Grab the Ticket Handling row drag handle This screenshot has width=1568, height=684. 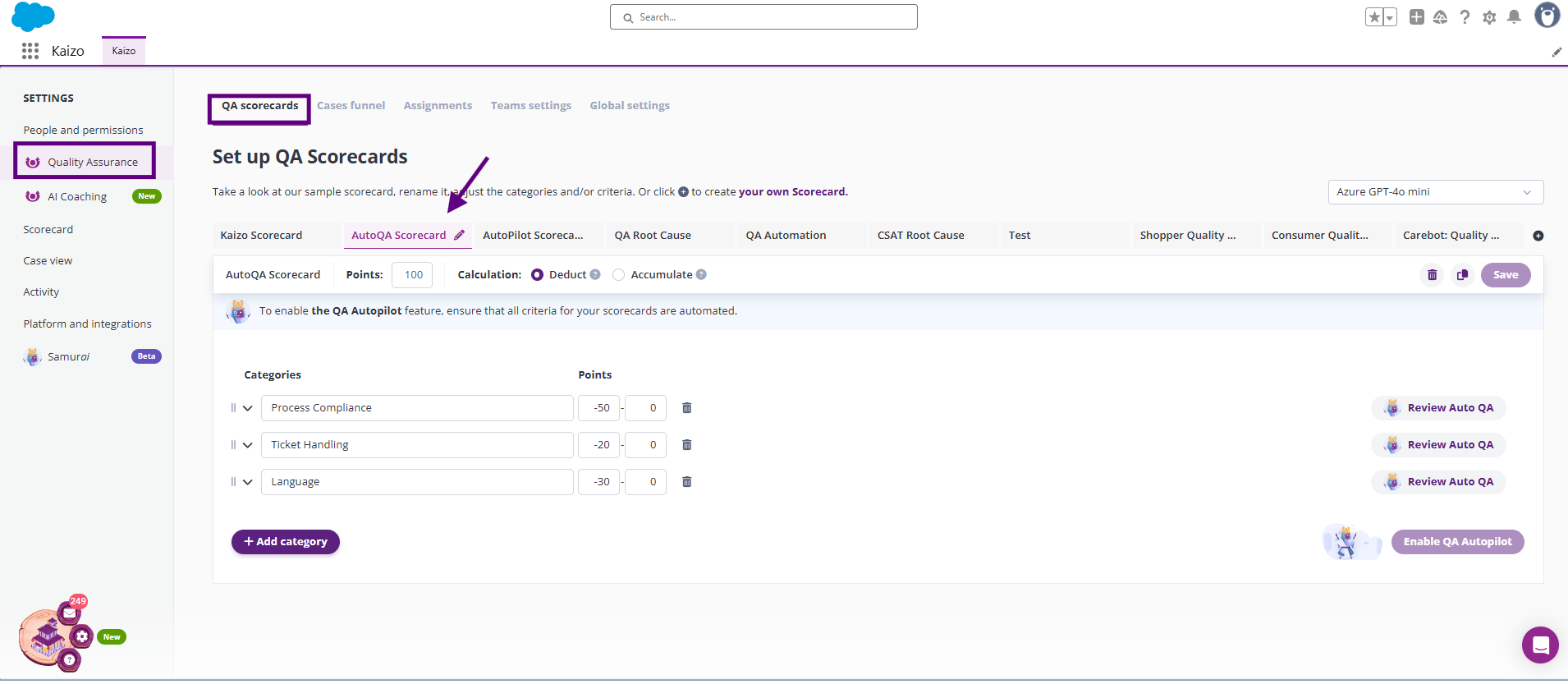pos(233,445)
